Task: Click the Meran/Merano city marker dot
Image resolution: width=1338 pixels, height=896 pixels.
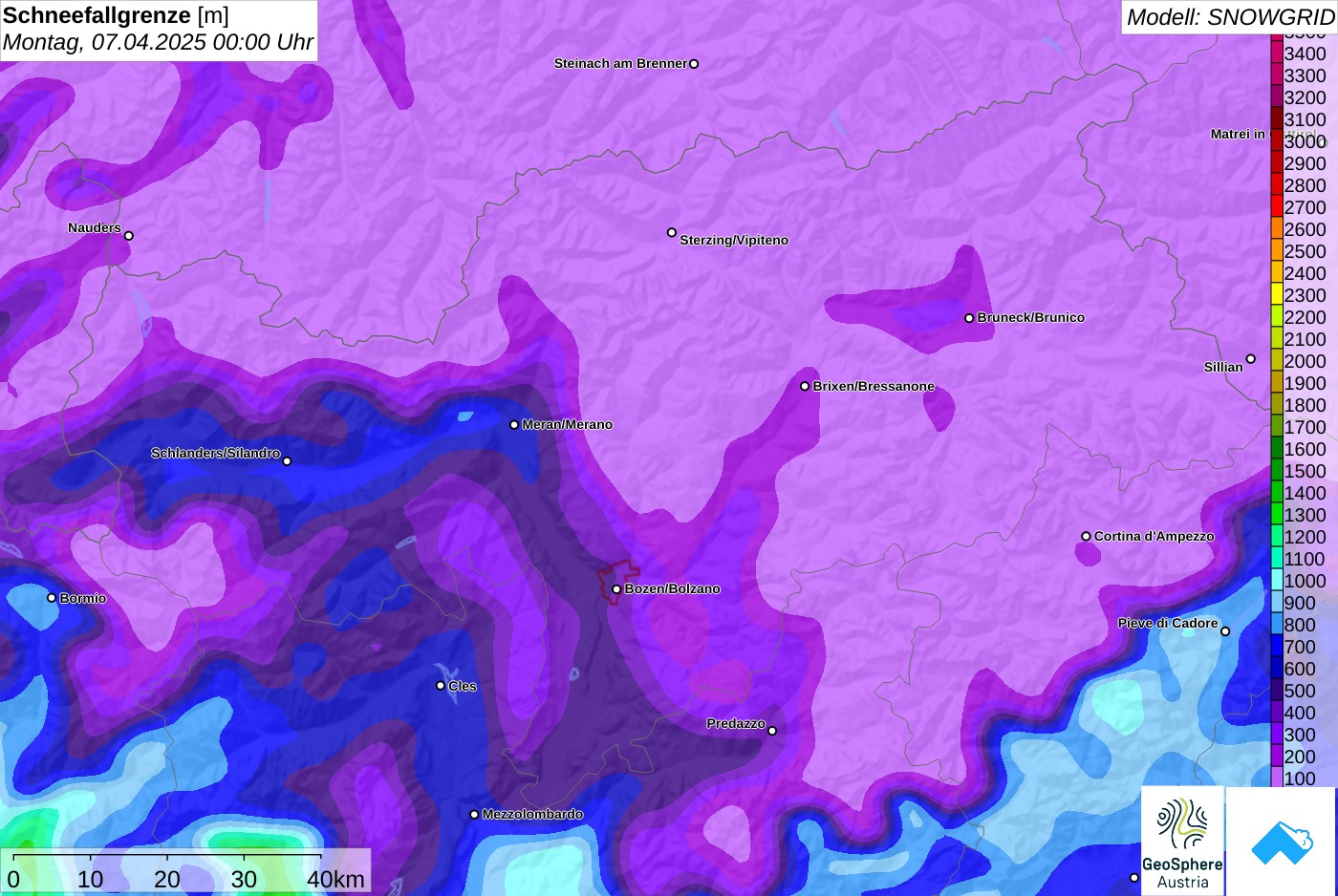Action: [514, 425]
